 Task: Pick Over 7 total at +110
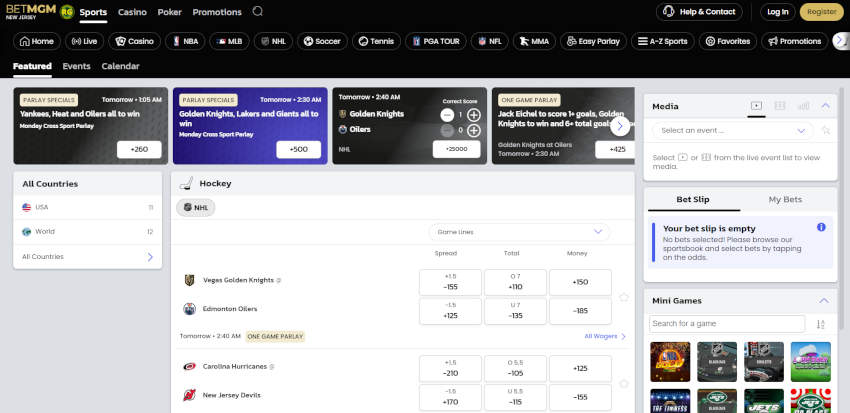(x=515, y=282)
